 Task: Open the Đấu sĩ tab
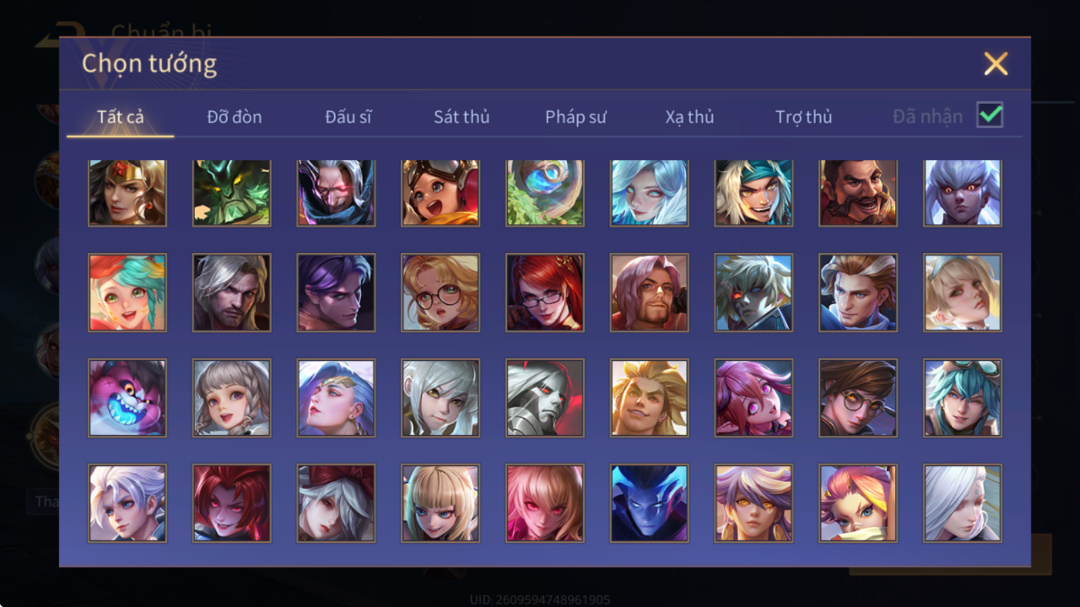(348, 116)
